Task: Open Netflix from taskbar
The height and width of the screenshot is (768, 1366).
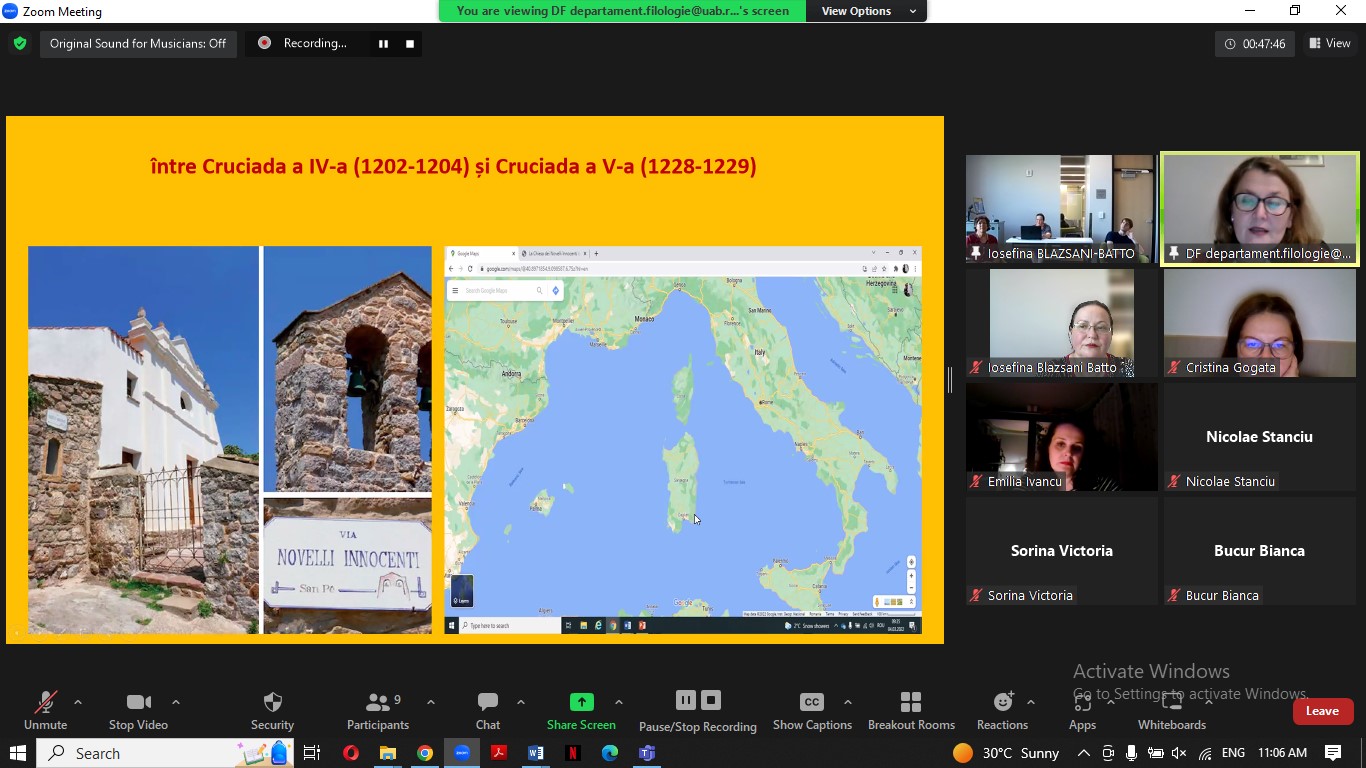Action: pyautogui.click(x=573, y=753)
